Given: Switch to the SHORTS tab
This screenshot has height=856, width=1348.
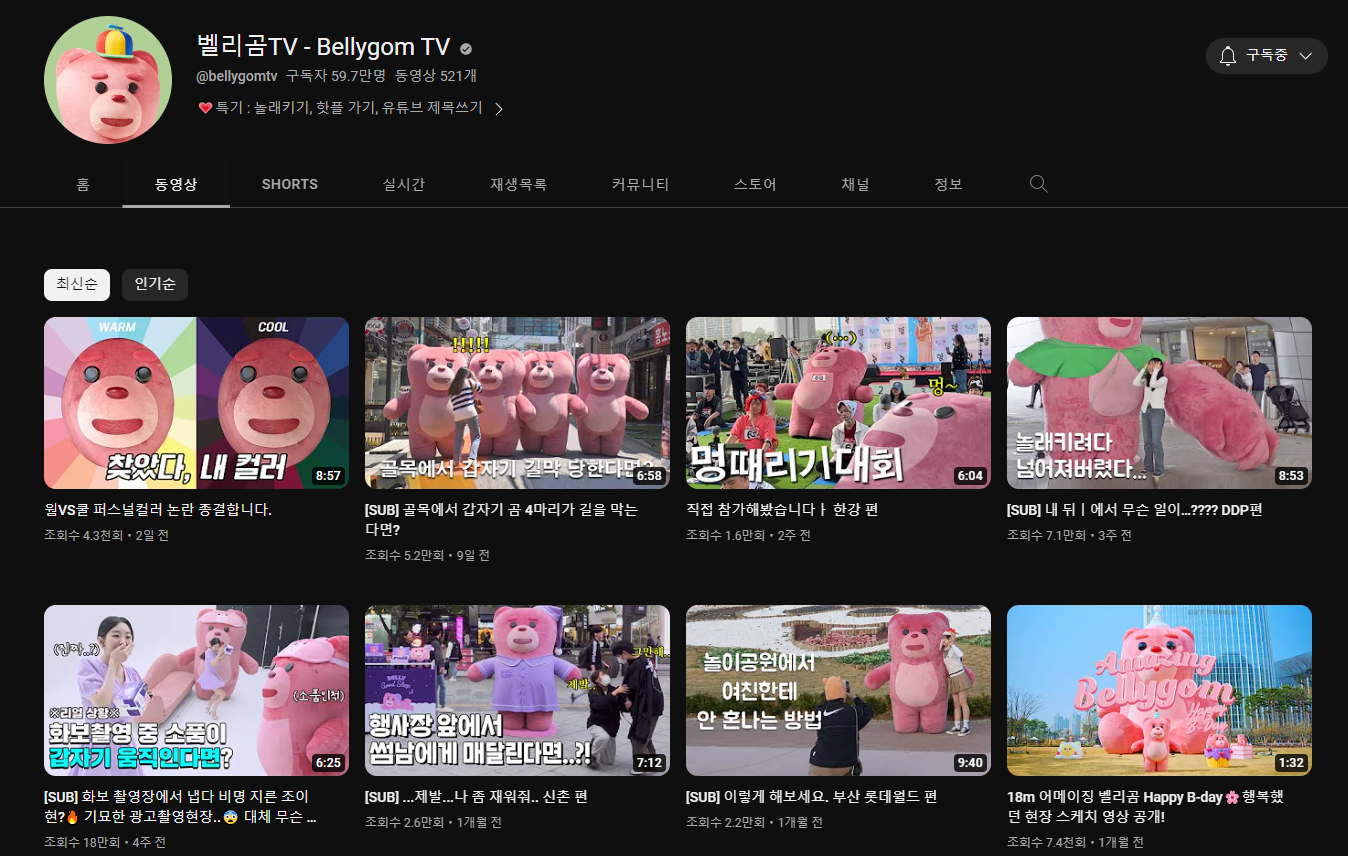Looking at the screenshot, I should 290,184.
